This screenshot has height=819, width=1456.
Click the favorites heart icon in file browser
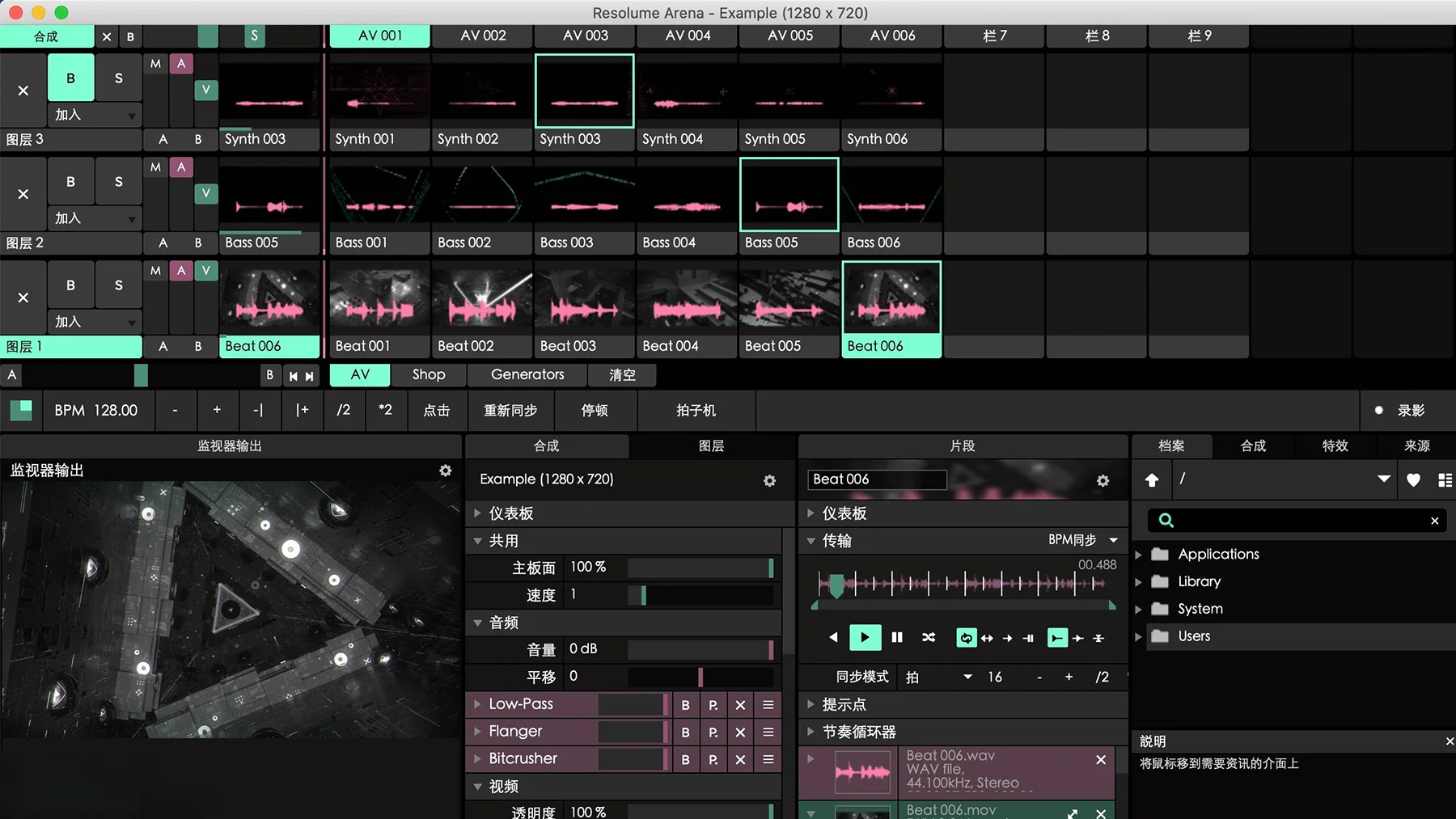[1413, 480]
